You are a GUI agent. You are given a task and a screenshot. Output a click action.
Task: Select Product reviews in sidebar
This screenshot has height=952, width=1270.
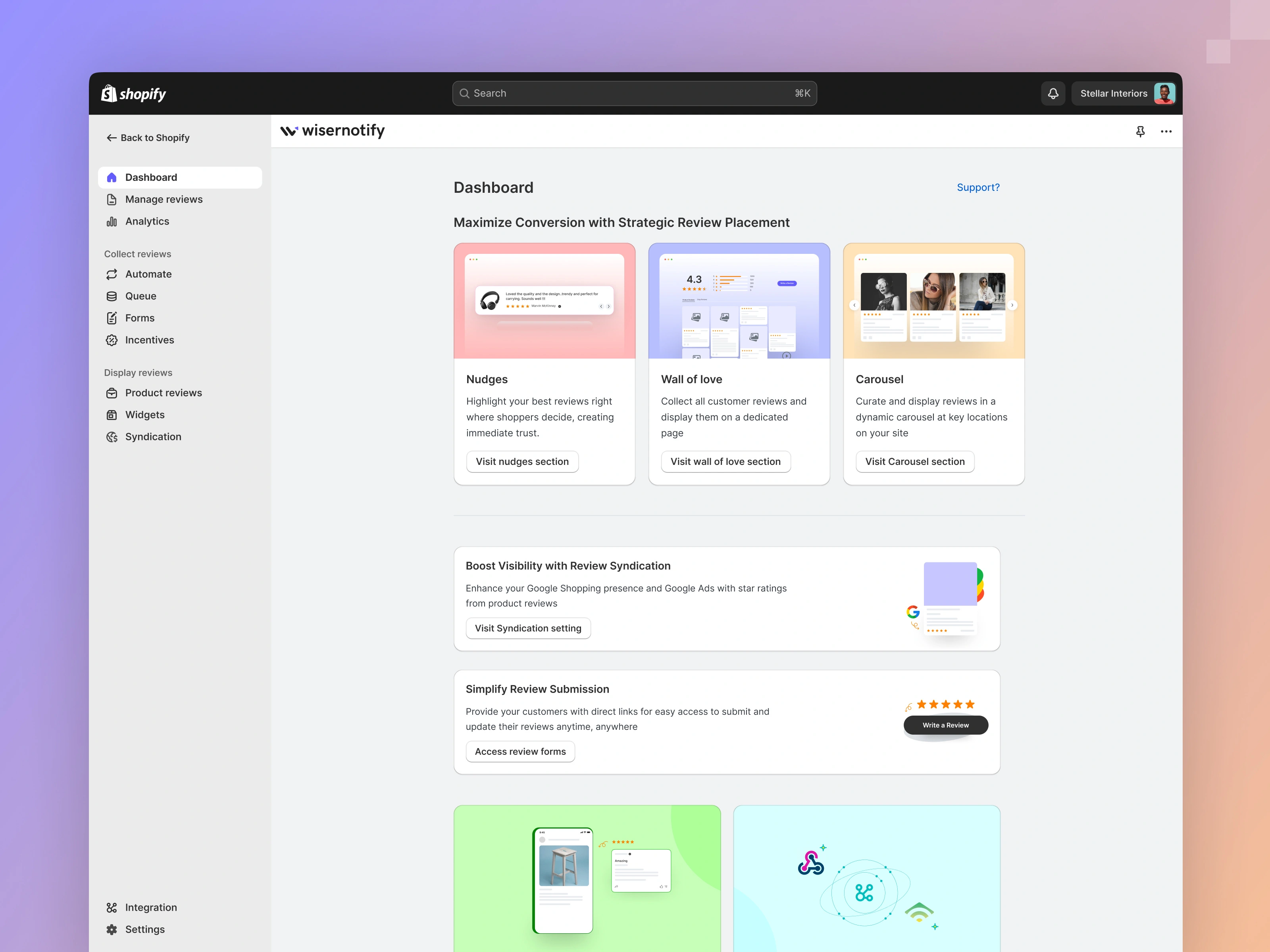tap(180, 393)
